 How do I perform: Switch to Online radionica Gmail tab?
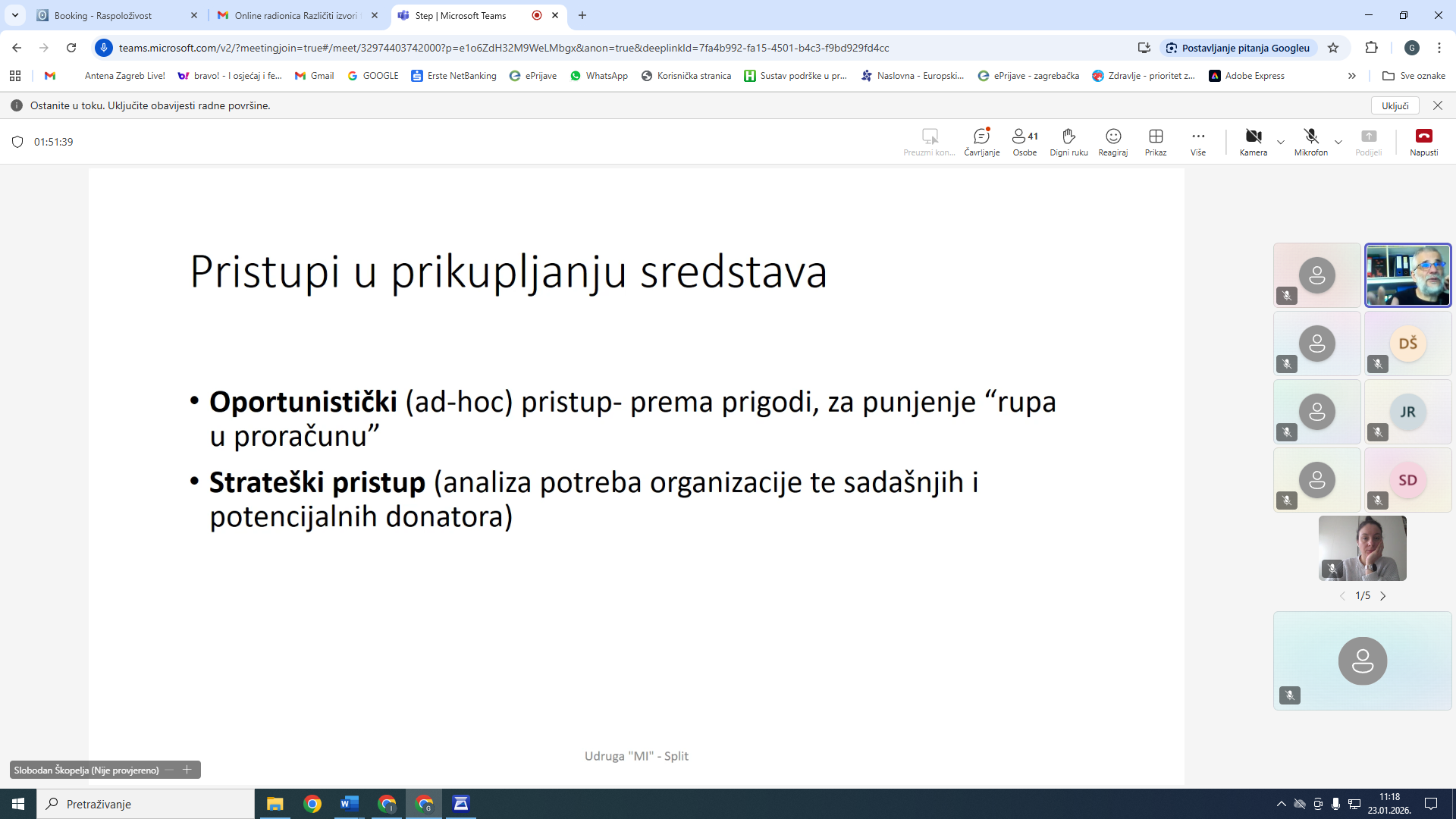[295, 15]
